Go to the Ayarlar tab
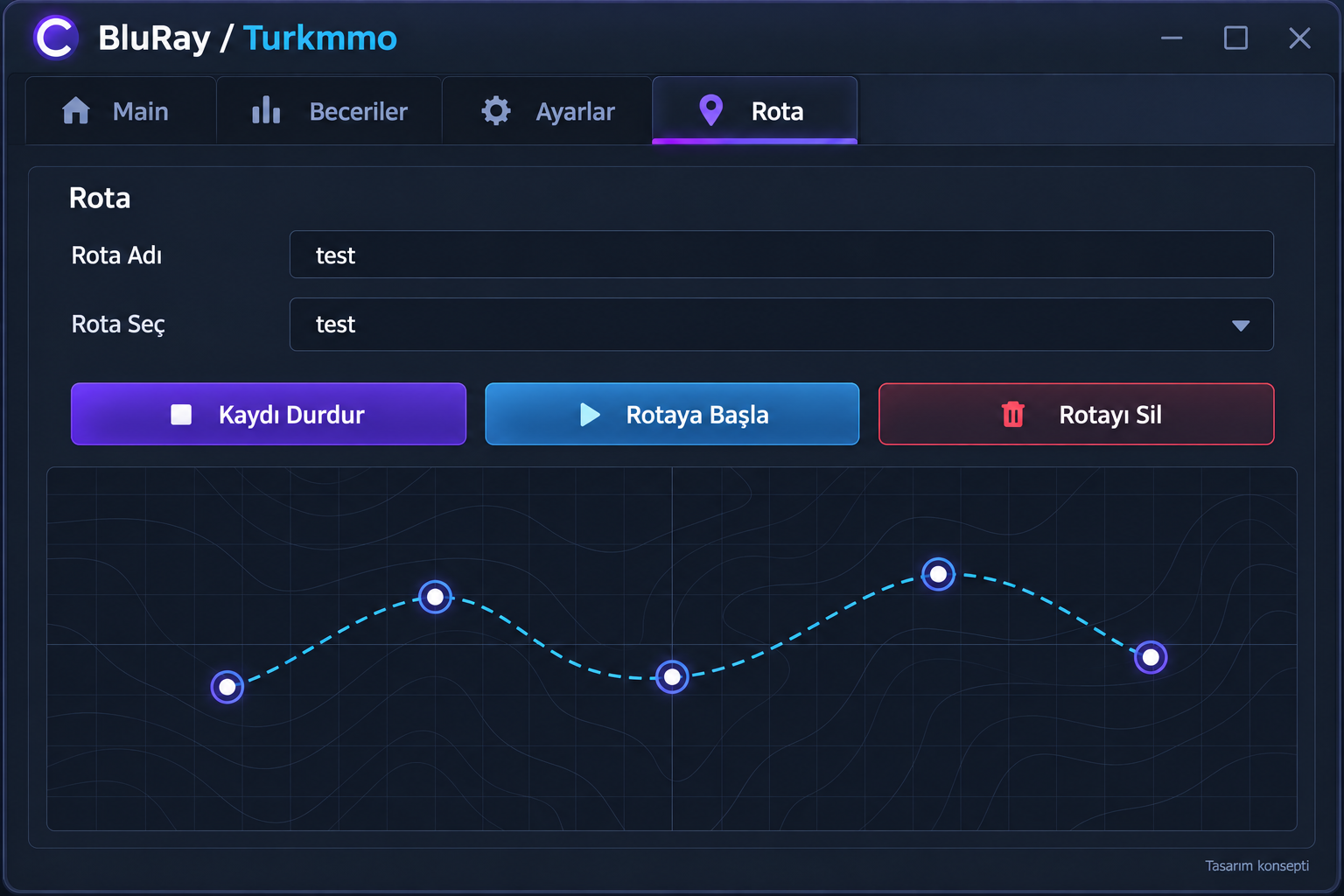1344x896 pixels. 547,110
